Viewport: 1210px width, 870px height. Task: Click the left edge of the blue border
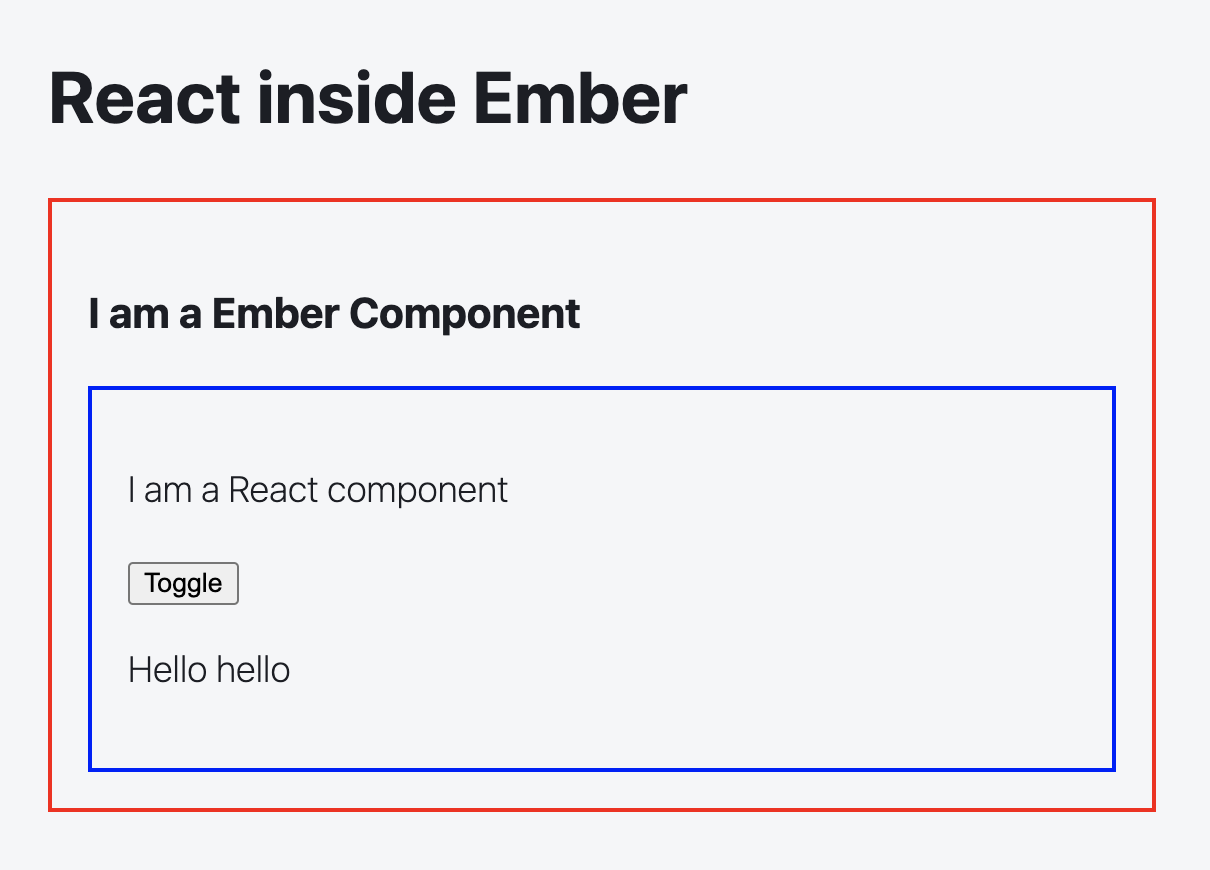tap(90, 578)
